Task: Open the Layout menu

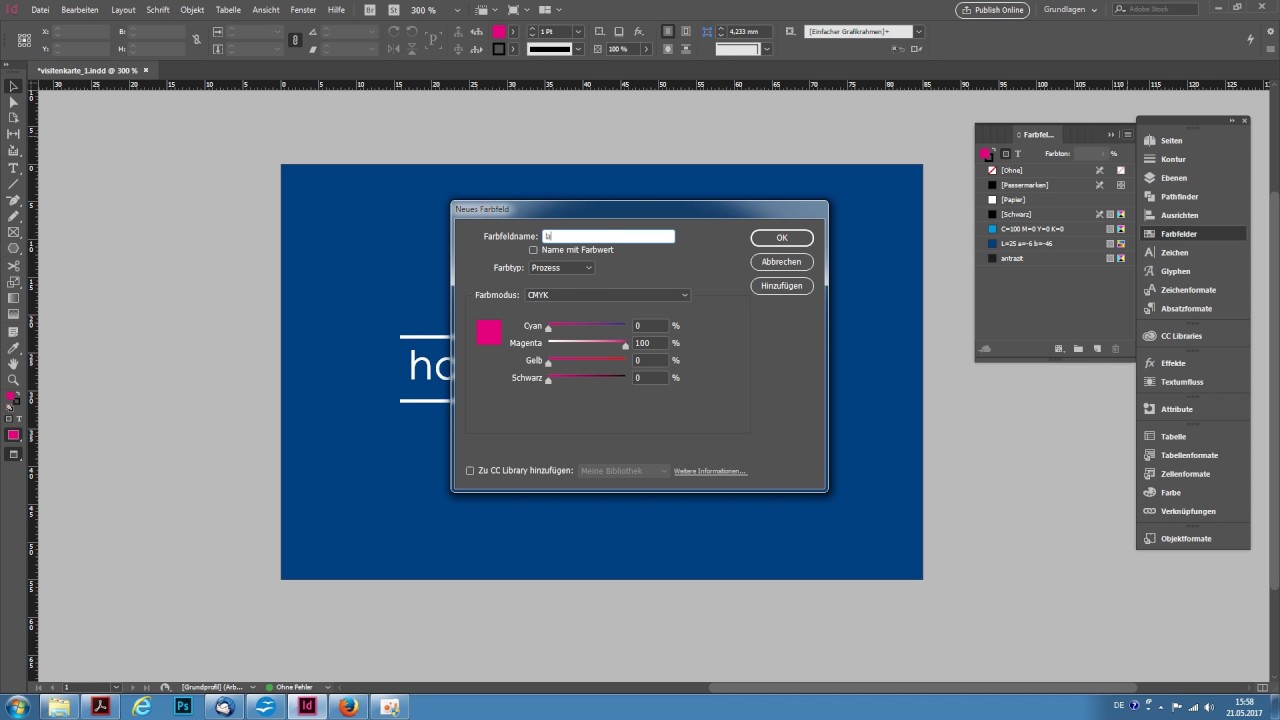Action: click(x=123, y=10)
